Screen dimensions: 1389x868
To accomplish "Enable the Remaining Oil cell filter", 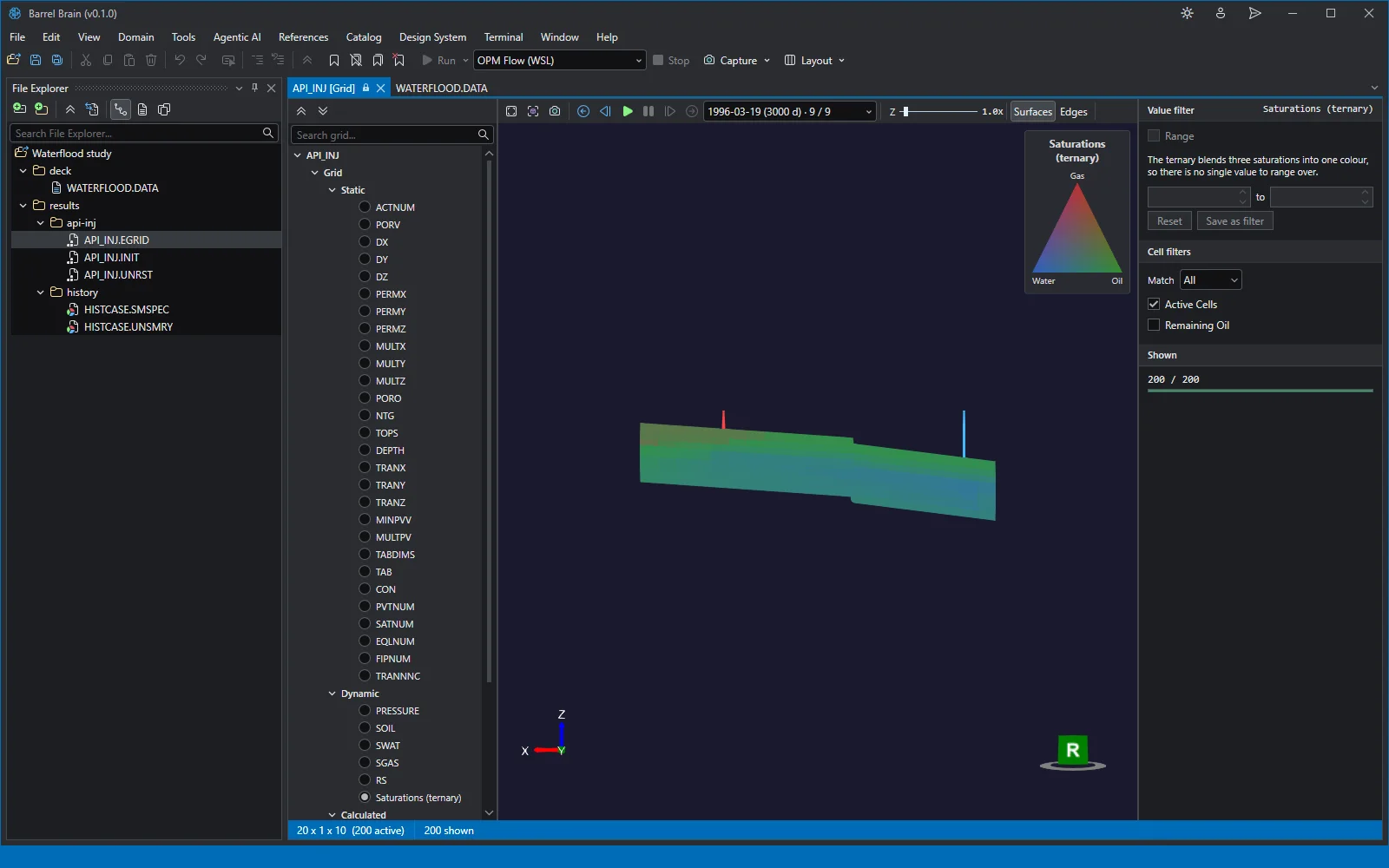I will click(x=1154, y=325).
